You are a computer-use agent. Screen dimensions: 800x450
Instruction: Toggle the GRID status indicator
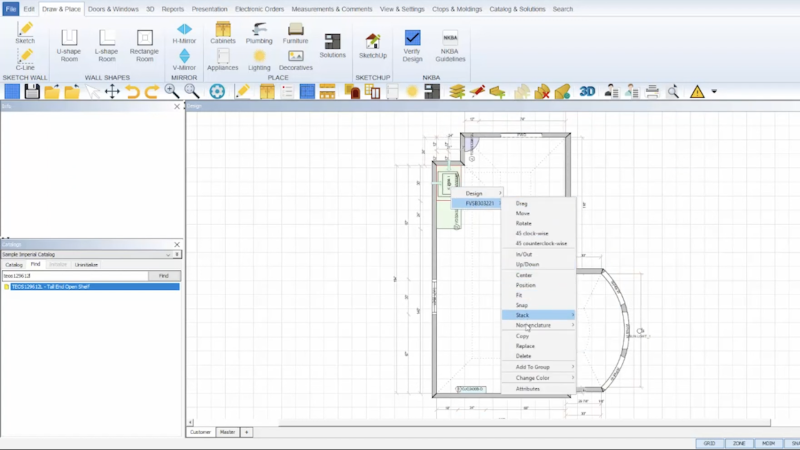(x=709, y=443)
